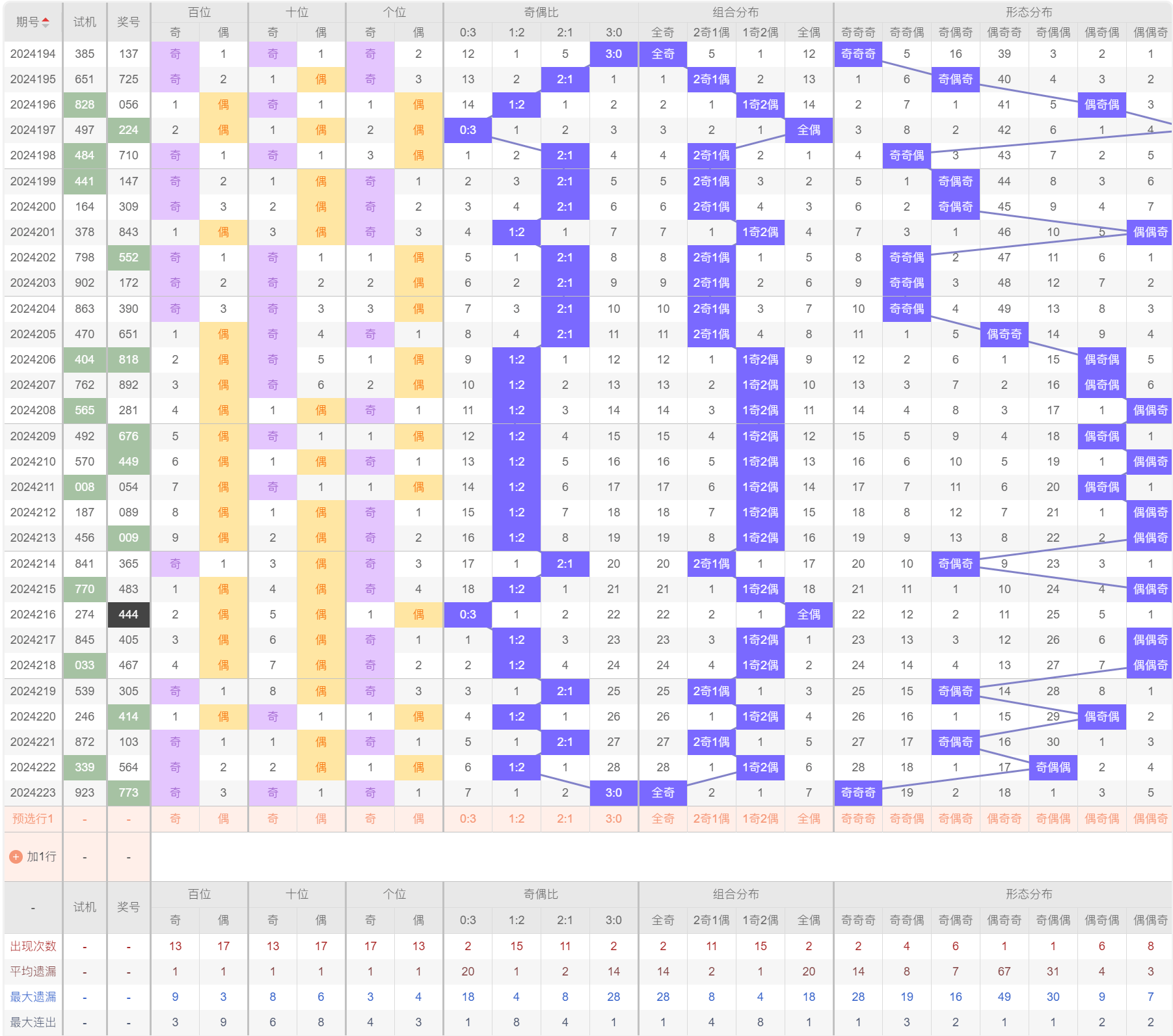Screen dimensions: 1173x1036
Task: Click the 1奇2偶 header in the top table
Action: (760, 32)
